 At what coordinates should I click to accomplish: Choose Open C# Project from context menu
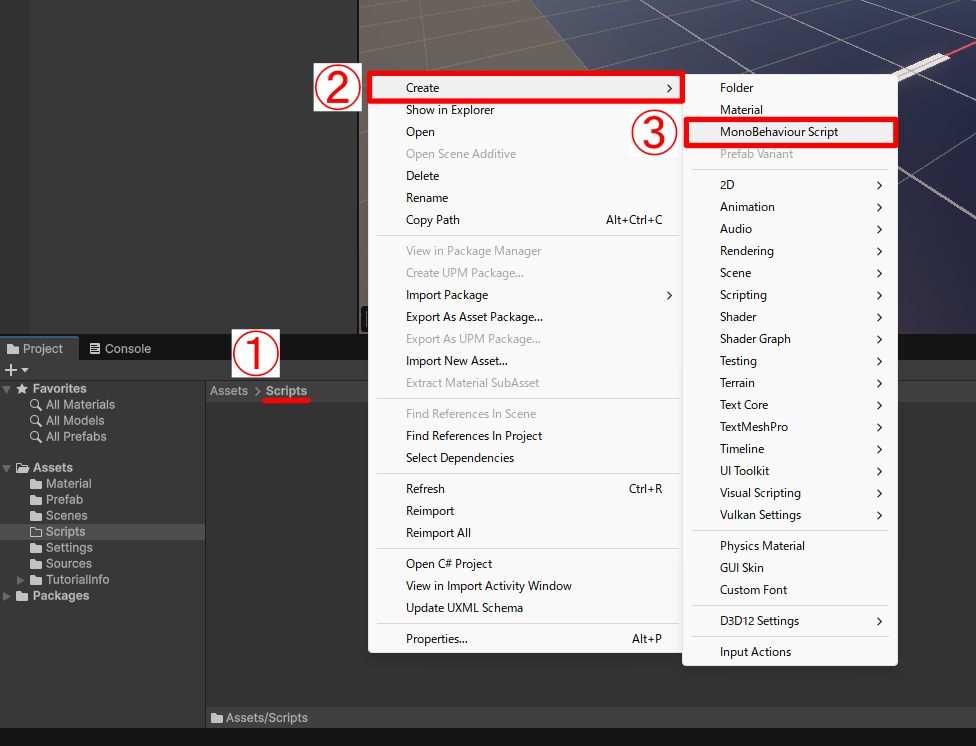pos(449,564)
